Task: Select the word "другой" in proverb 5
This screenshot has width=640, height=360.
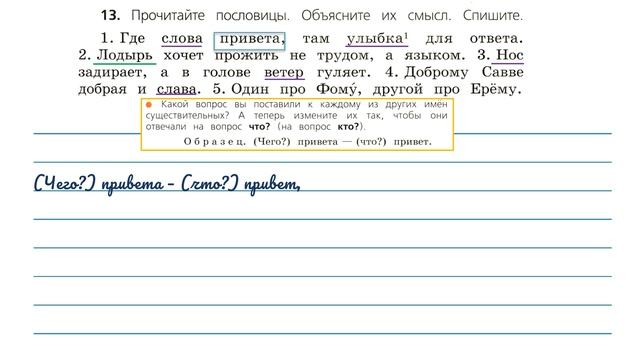Action: click(398, 90)
